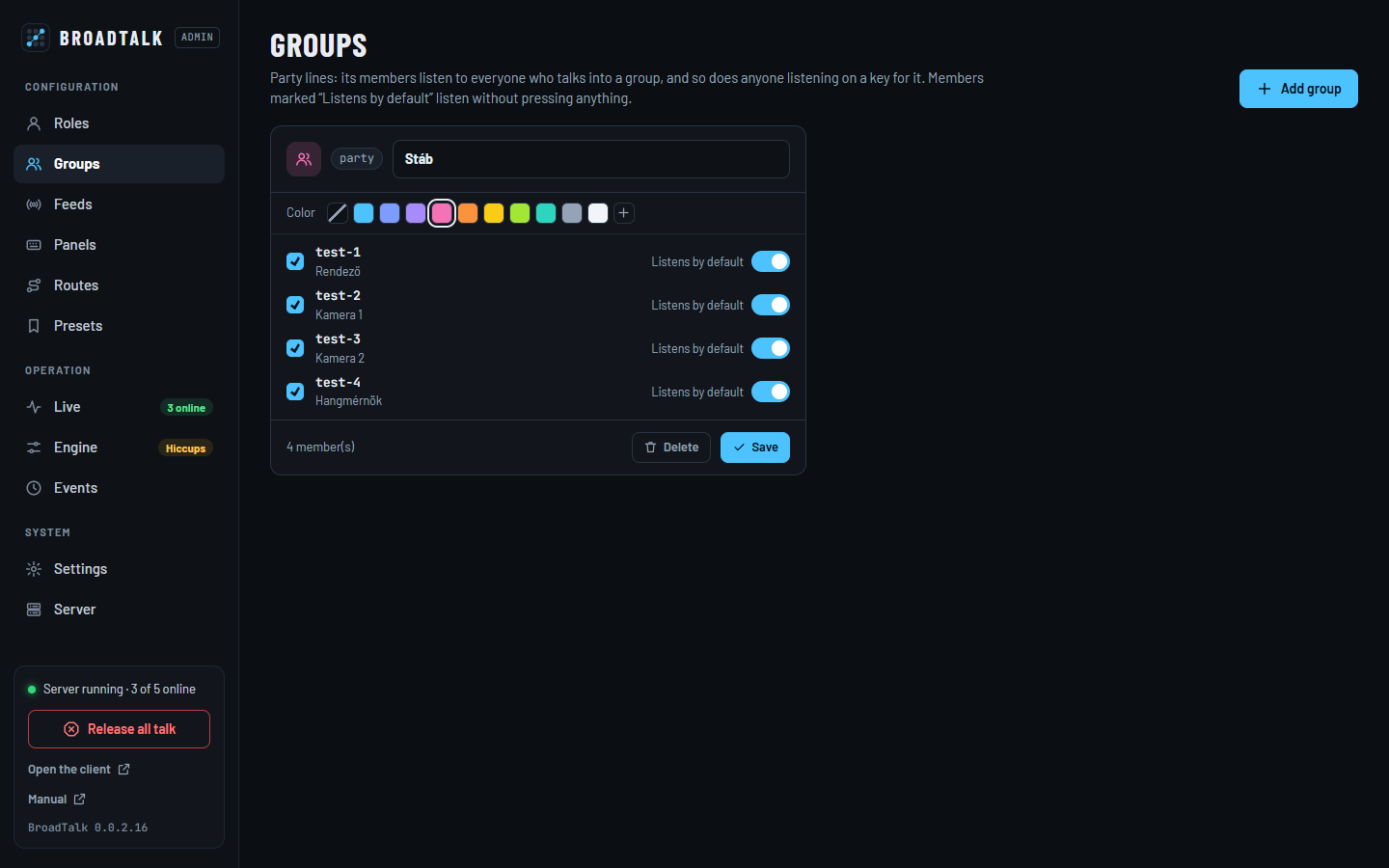Image resolution: width=1389 pixels, height=868 pixels.
Task: Click the BroadTalk logo icon
Action: (36, 38)
